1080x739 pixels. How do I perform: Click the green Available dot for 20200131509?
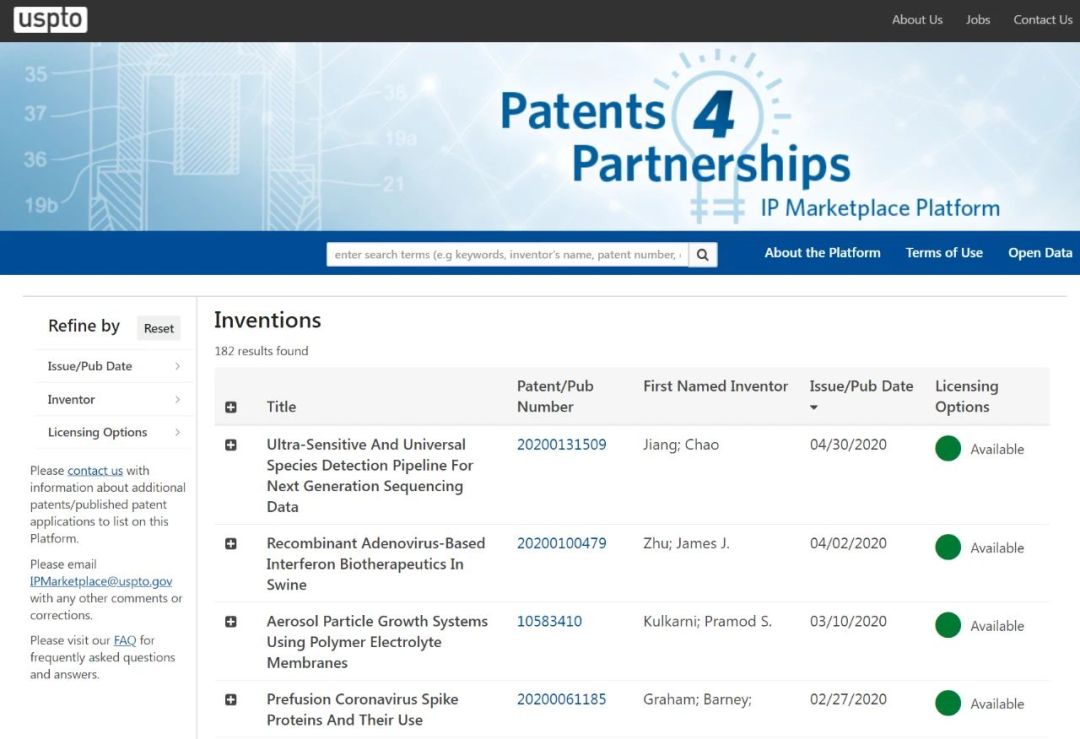pos(948,448)
